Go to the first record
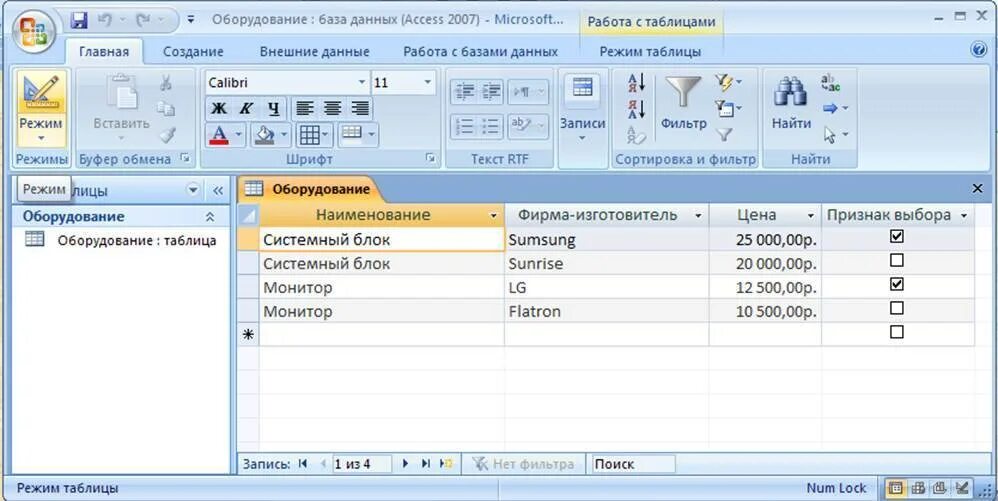The width and height of the screenshot is (998, 501). [303, 464]
